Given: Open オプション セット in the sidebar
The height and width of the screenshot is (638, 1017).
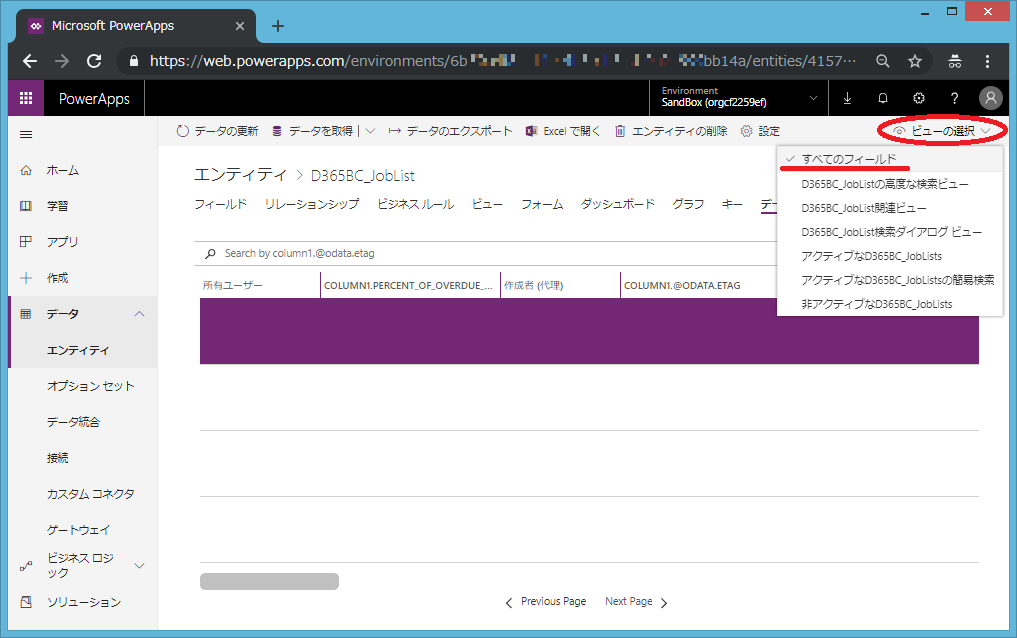Looking at the screenshot, I should click(x=91, y=386).
